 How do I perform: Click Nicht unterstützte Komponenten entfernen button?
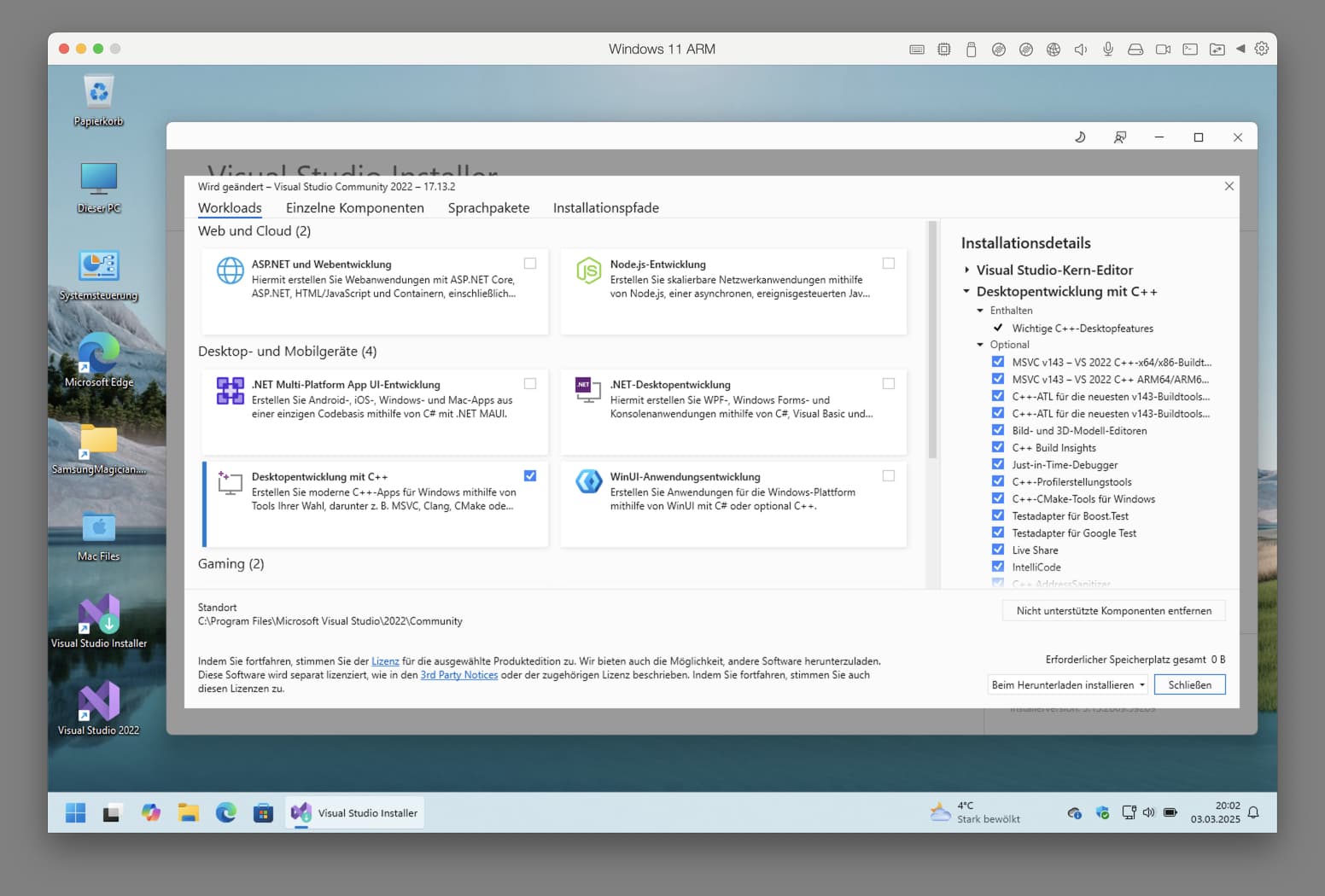(x=1114, y=611)
